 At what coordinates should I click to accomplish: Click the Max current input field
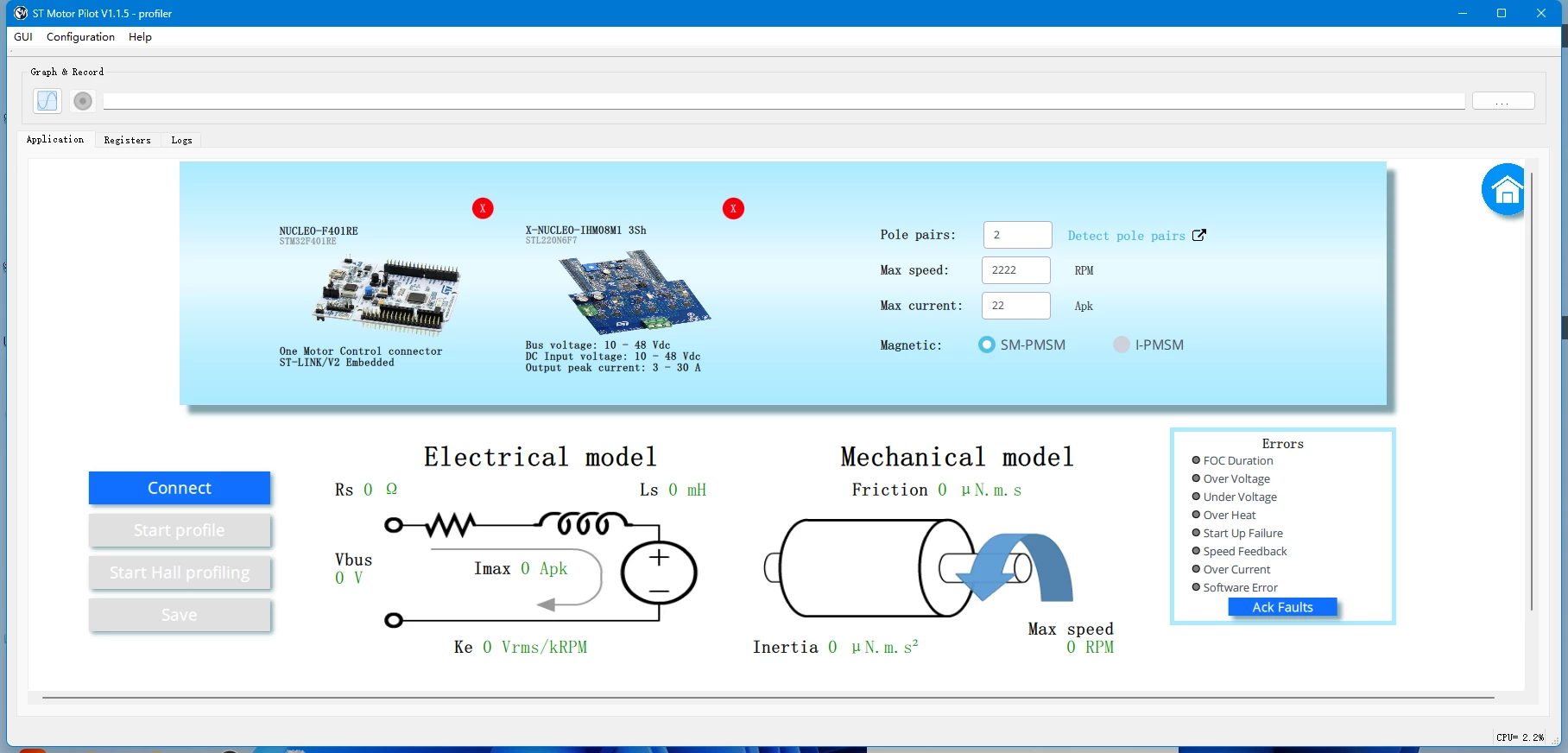[x=1016, y=306]
